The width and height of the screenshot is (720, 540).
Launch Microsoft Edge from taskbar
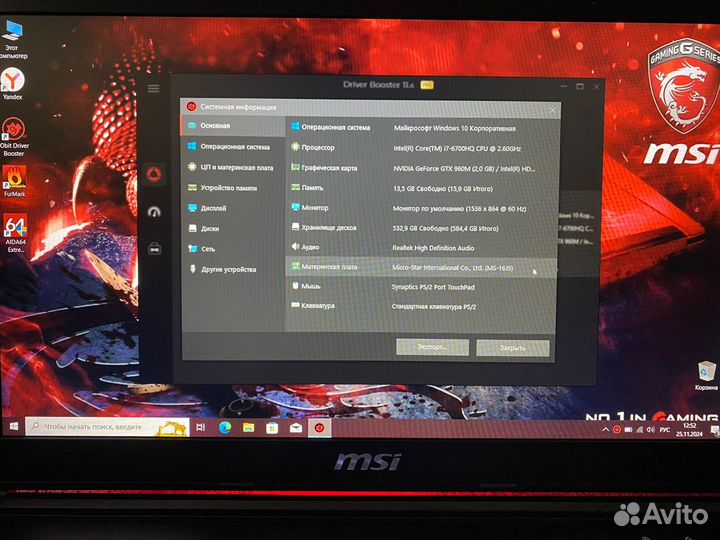[225, 428]
